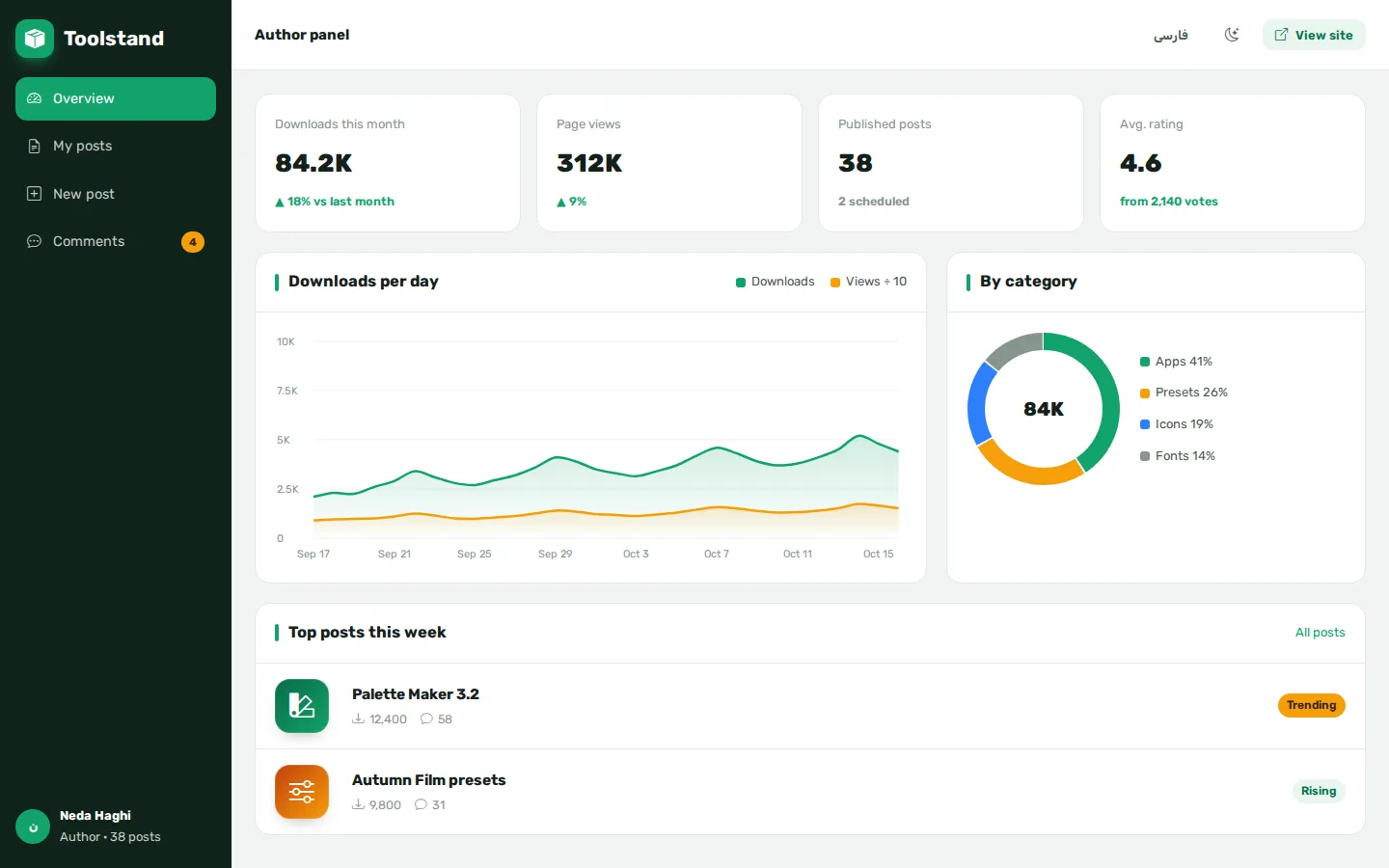Click the up arrow beside 9%
Screen dimensions: 1389x868
(561, 203)
